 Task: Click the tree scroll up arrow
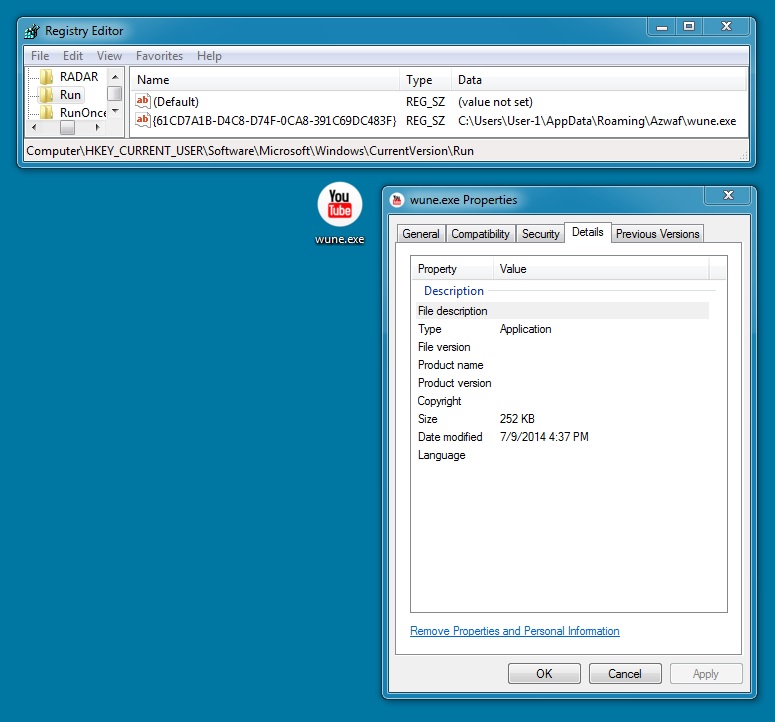115,77
